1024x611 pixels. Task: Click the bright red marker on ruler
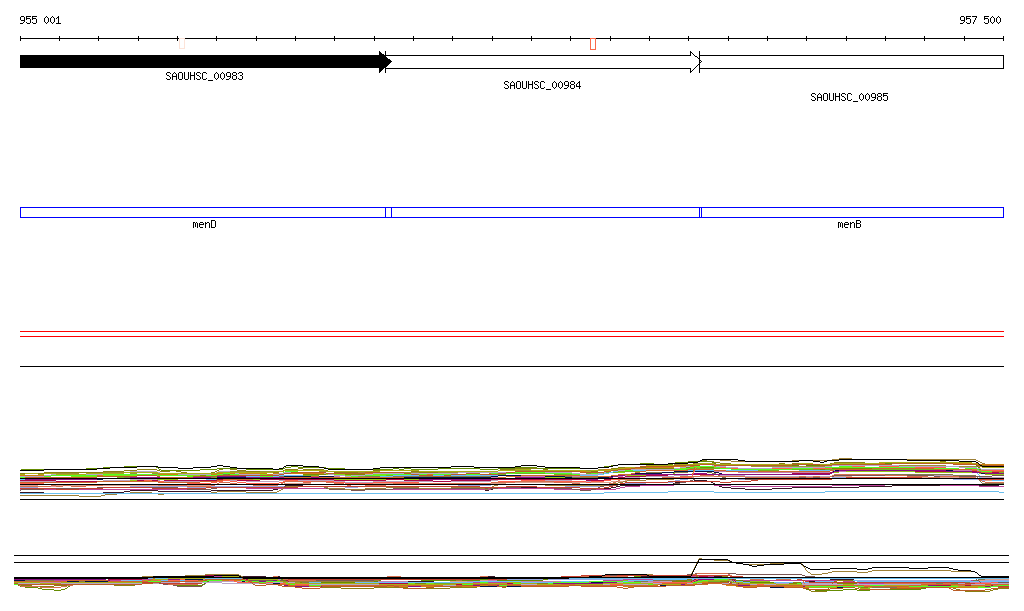(593, 43)
